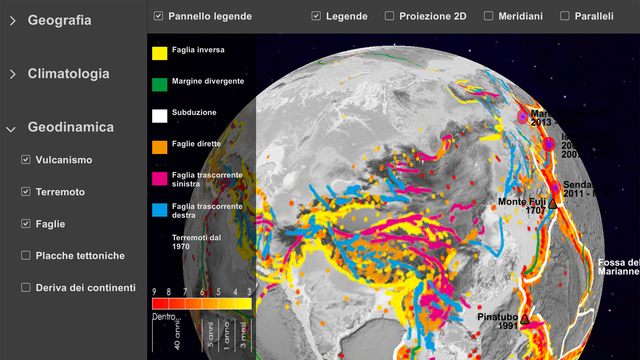Viewport: 640px width, 360px height.
Task: Toggle the Terremoto layer label
Action: [60, 192]
